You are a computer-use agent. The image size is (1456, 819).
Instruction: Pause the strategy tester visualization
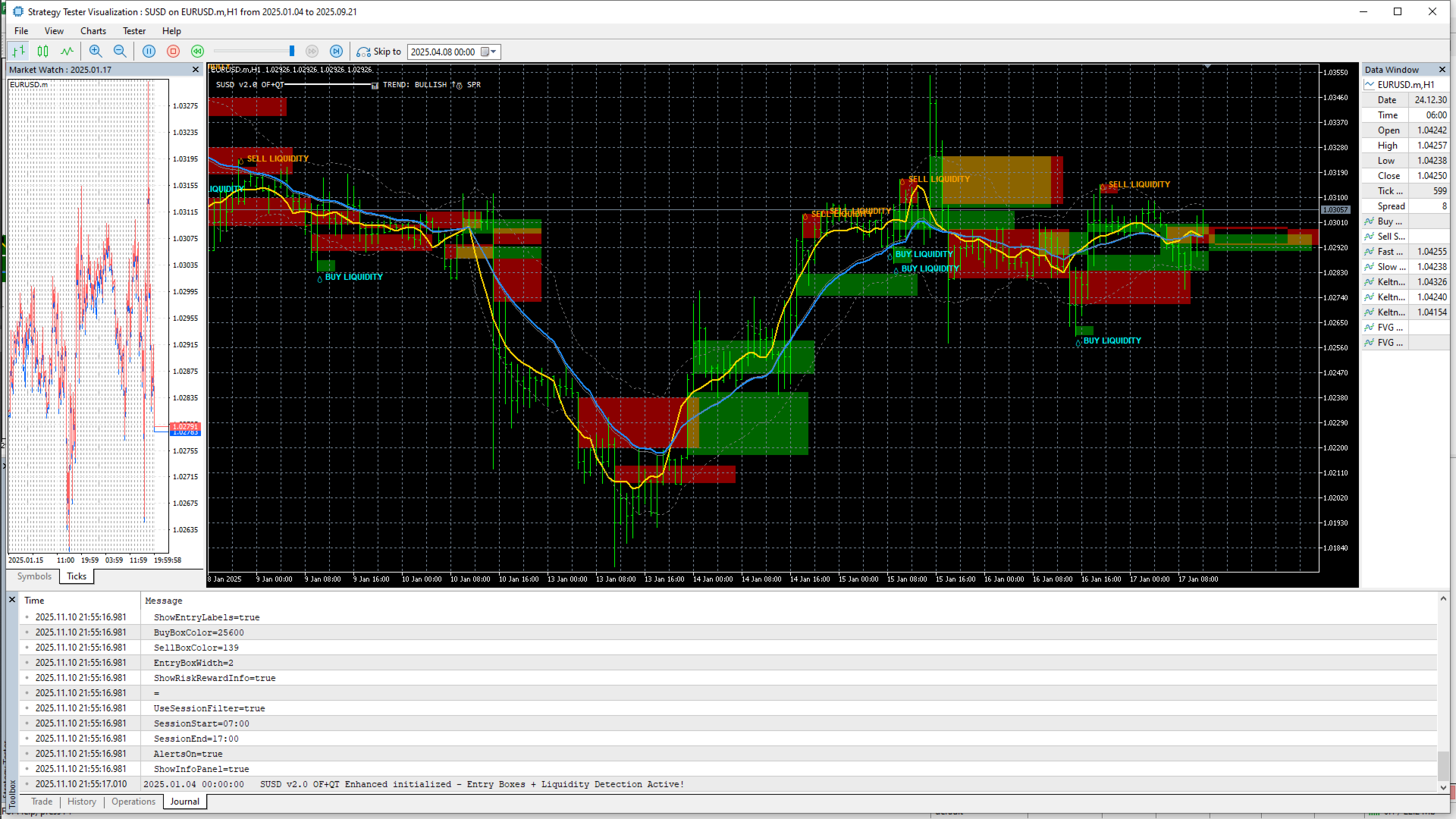[149, 52]
